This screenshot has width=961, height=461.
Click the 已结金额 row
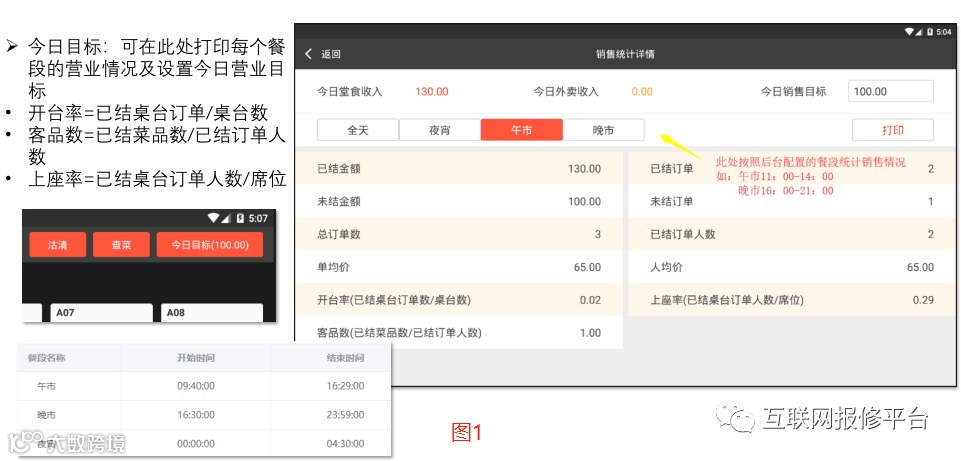coord(459,169)
